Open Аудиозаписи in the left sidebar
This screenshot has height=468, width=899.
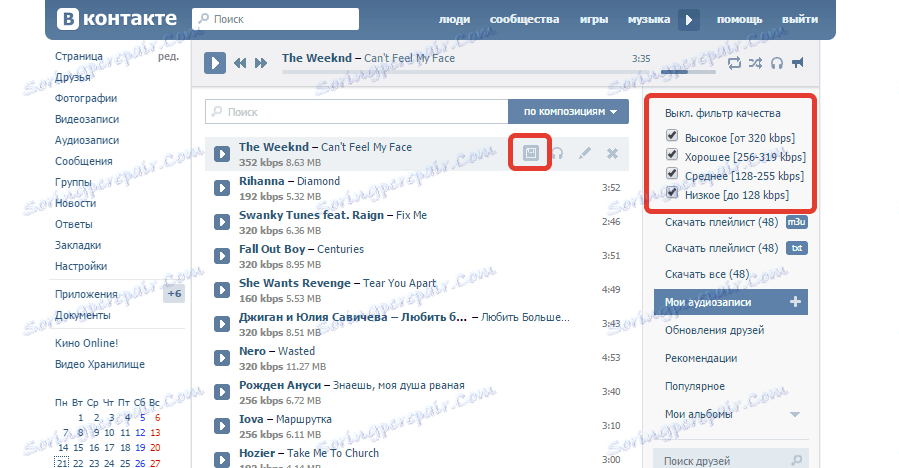point(87,140)
